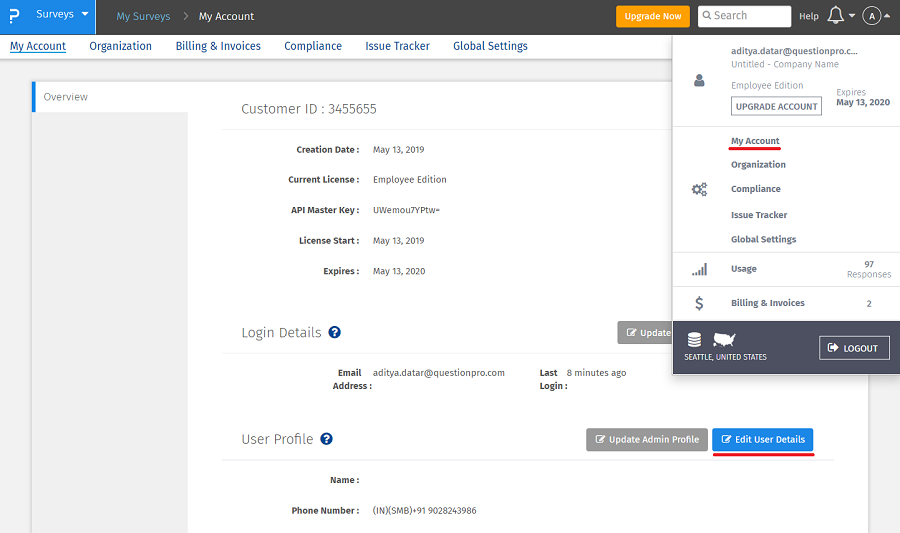
Task: Click the Update Admin Profile button
Action: [x=646, y=439]
